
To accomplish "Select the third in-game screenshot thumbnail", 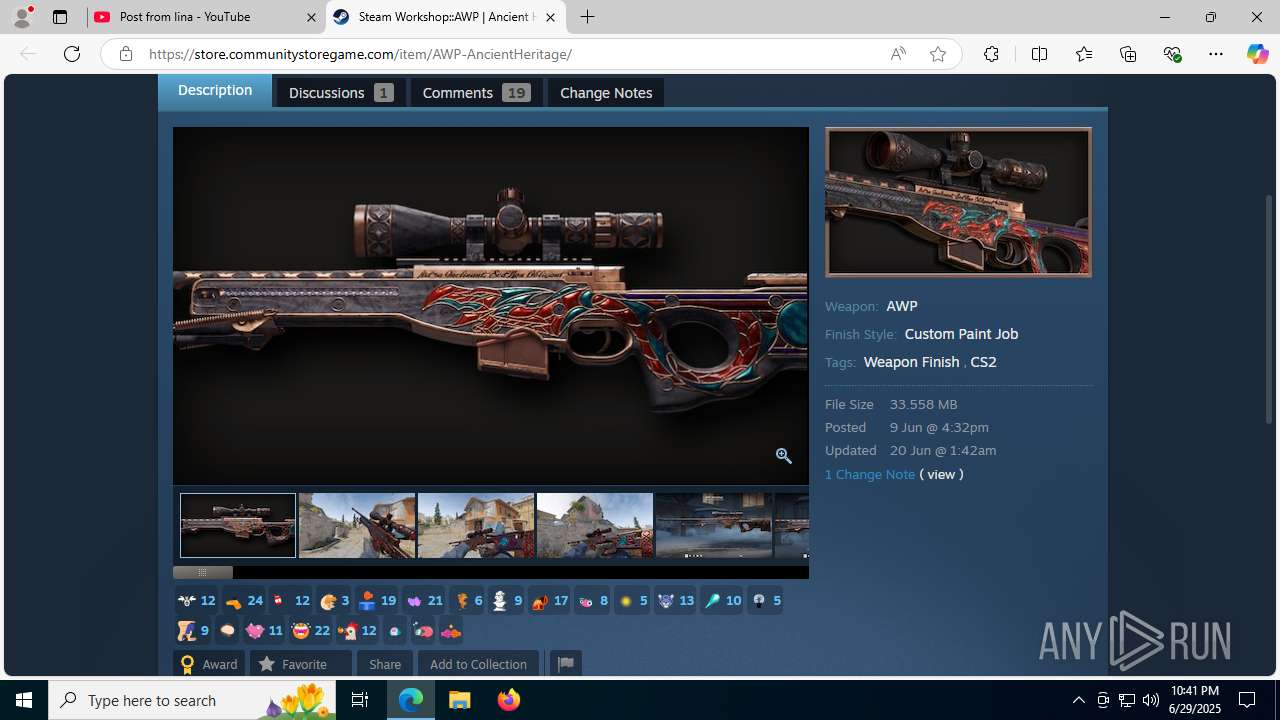I will coord(476,525).
